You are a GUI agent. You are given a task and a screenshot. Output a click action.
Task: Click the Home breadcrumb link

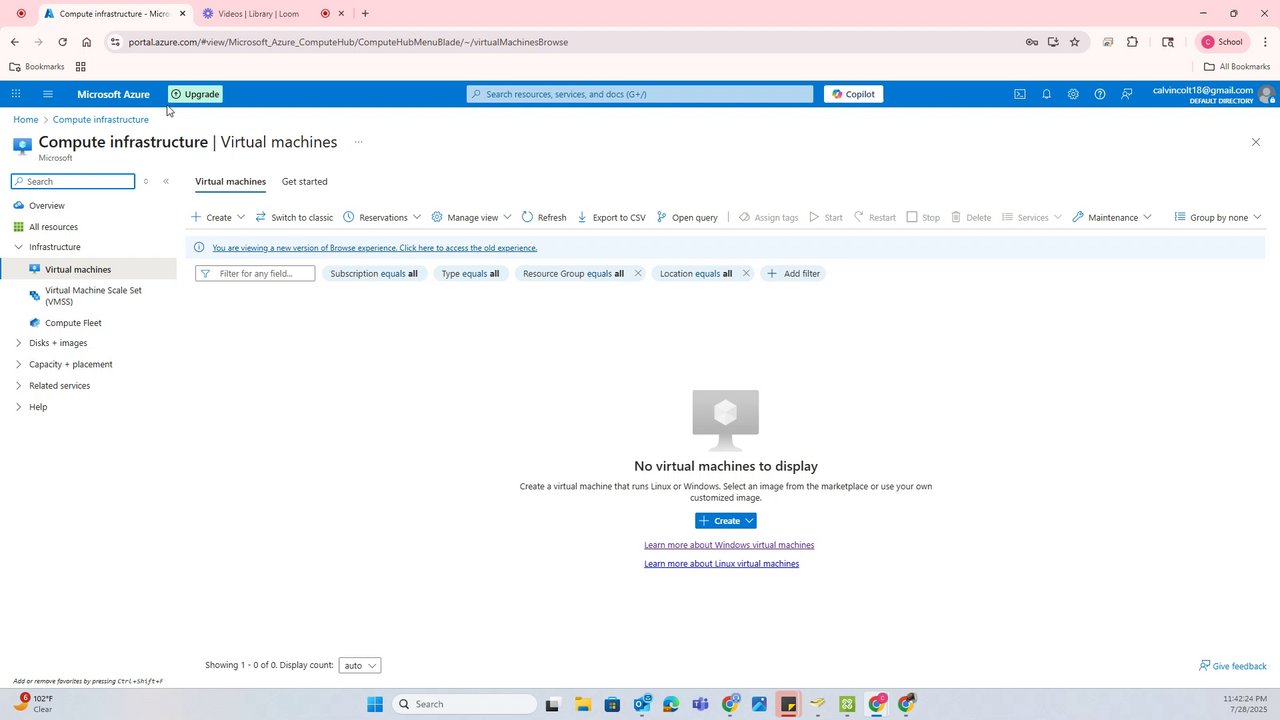[x=26, y=120]
